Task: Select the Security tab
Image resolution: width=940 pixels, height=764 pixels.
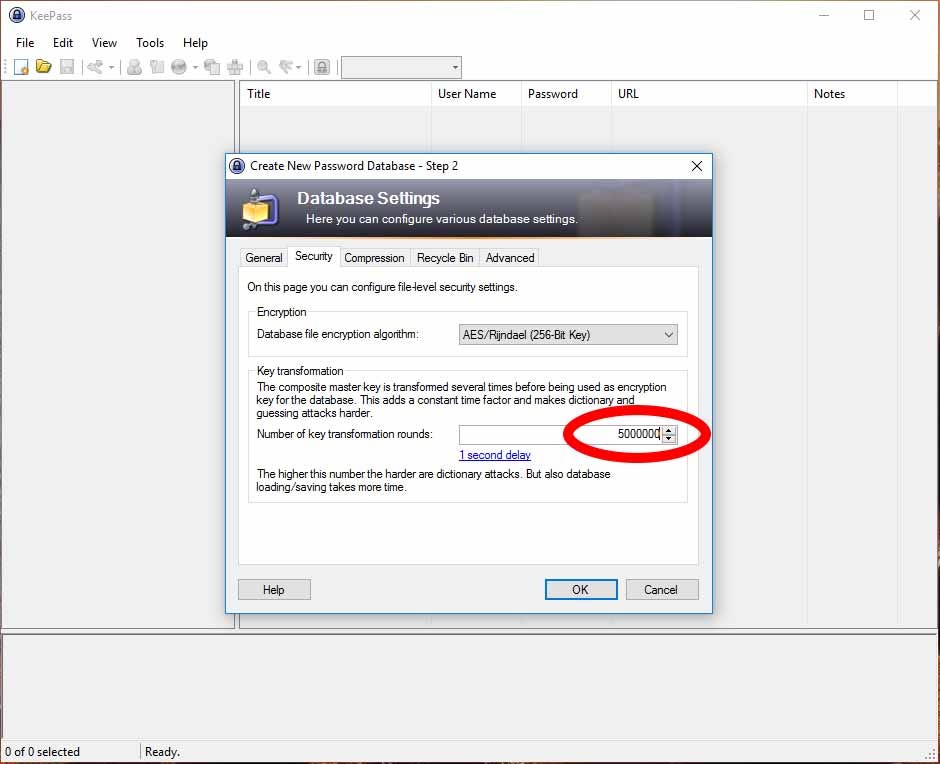Action: (x=314, y=256)
